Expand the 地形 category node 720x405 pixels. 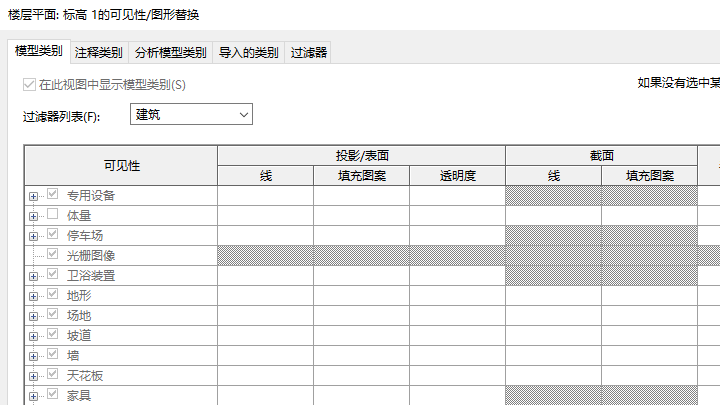(34, 296)
